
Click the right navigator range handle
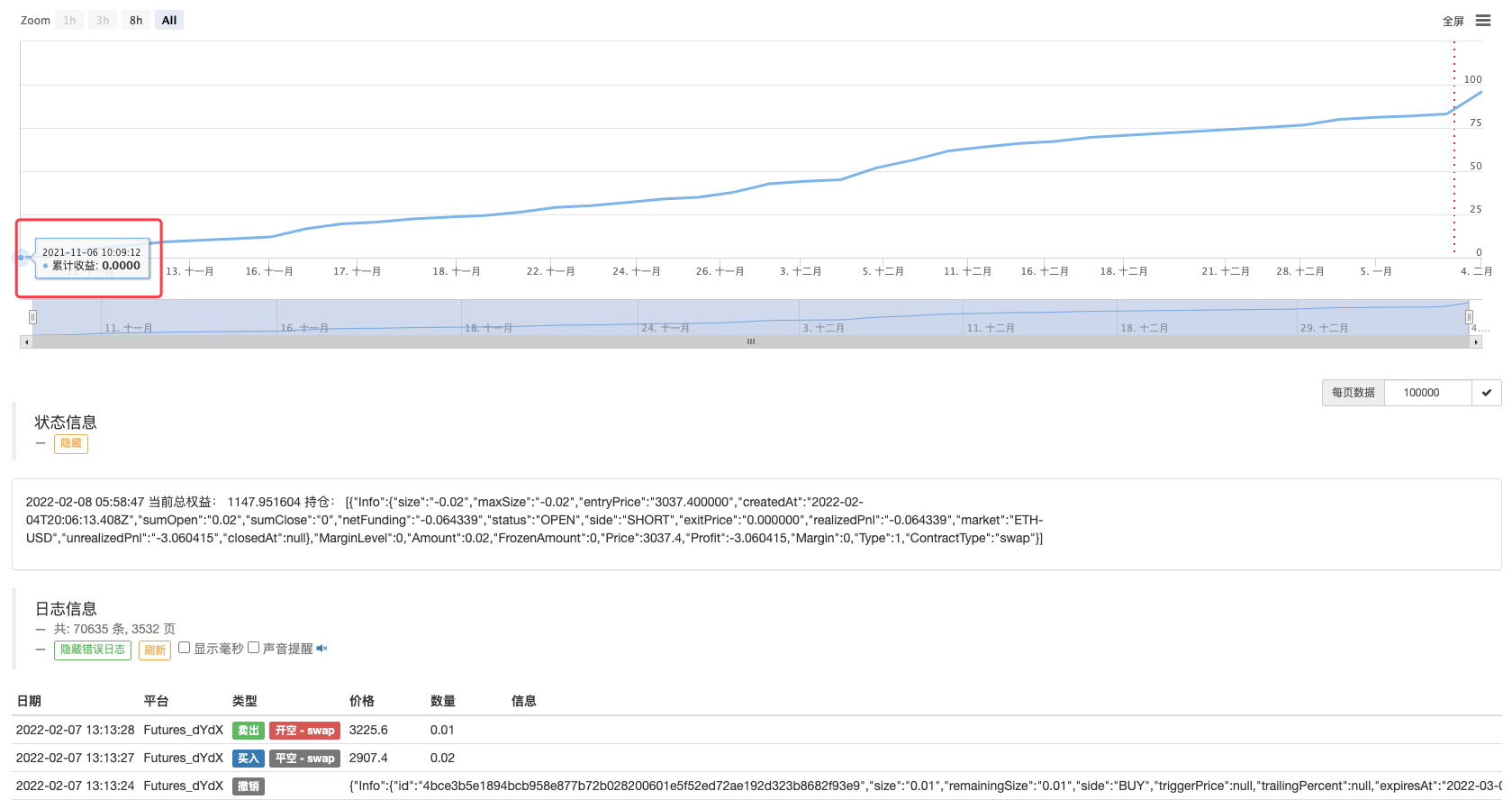click(x=1469, y=317)
